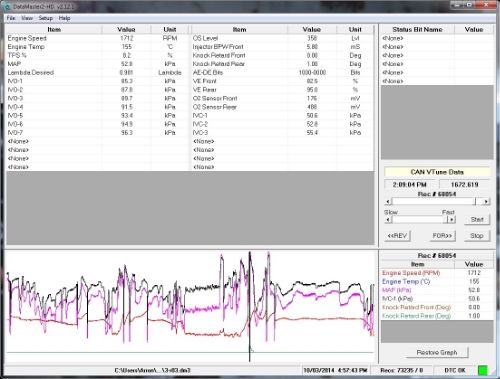500x379 pixels.
Task: Click the Stop playback button
Action: coord(477,236)
